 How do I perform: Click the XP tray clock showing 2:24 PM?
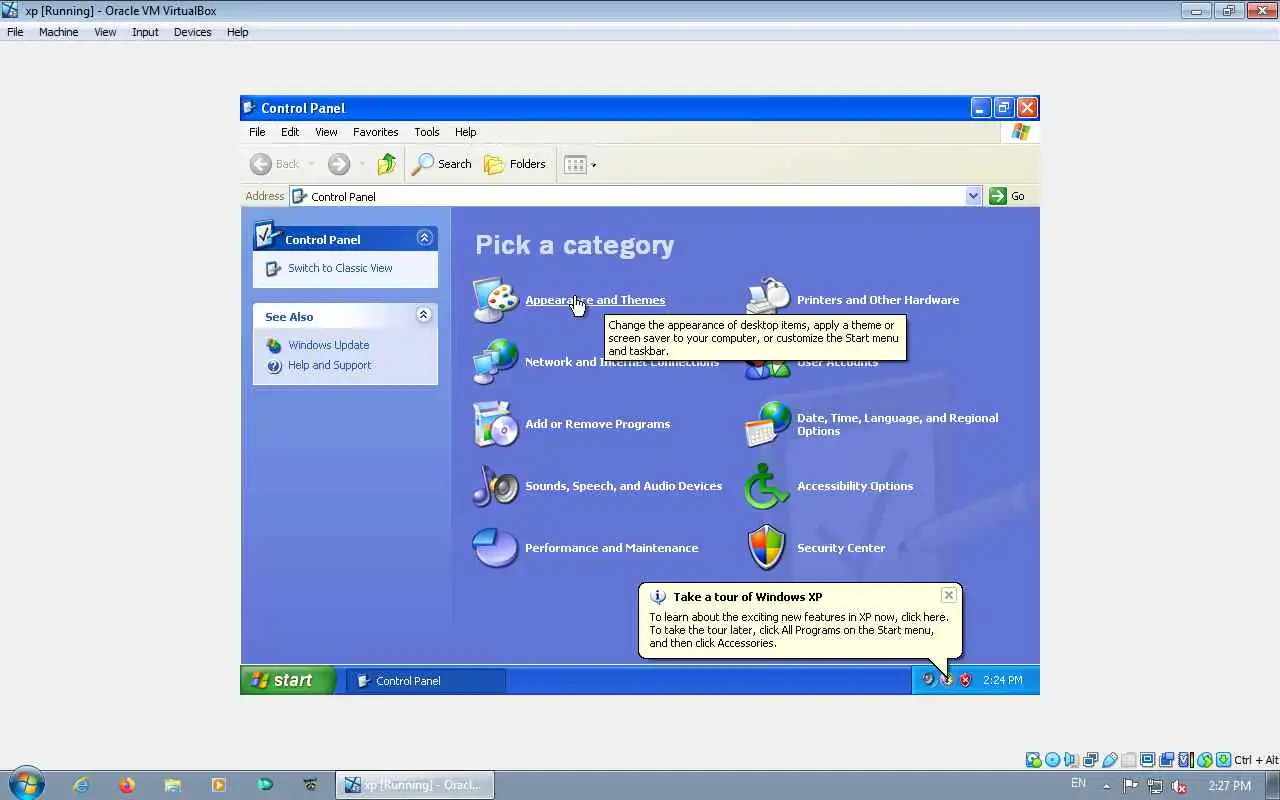pyautogui.click(x=1002, y=680)
